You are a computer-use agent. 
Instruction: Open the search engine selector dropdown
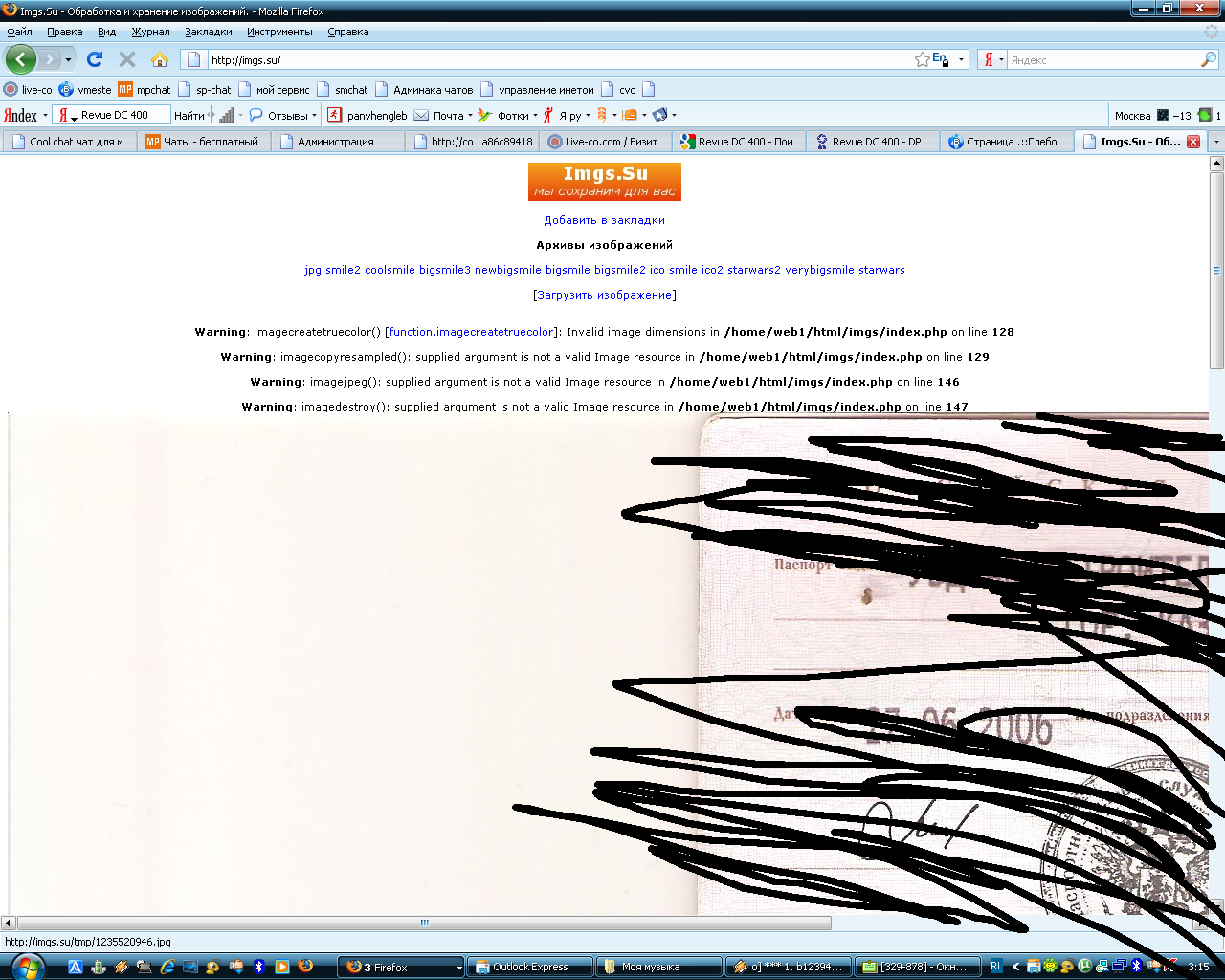pyautogui.click(x=993, y=59)
